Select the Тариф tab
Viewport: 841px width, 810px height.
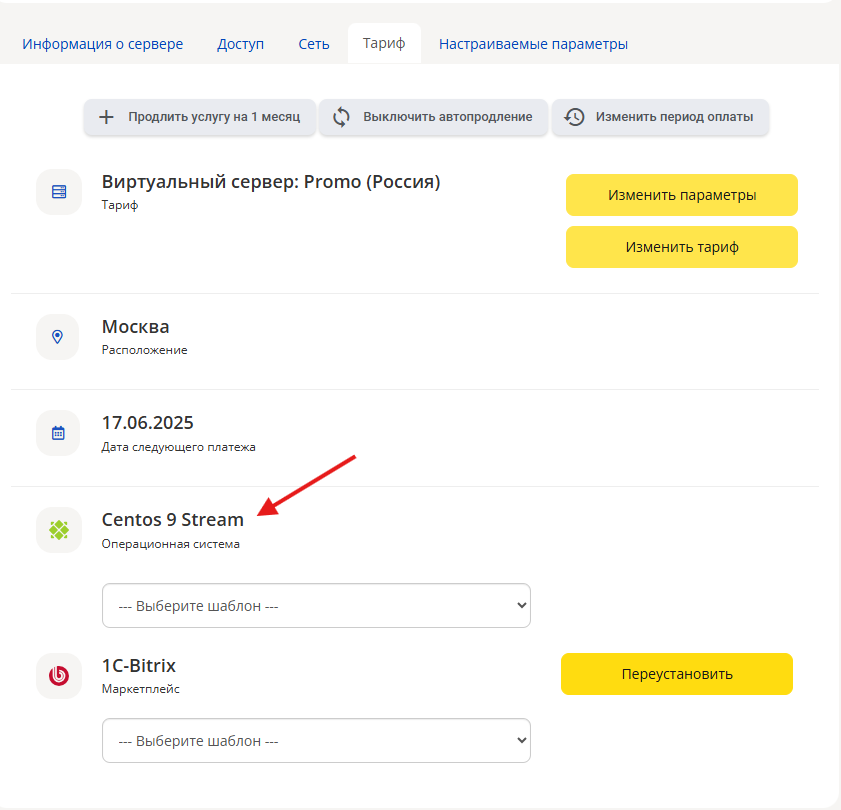point(384,43)
